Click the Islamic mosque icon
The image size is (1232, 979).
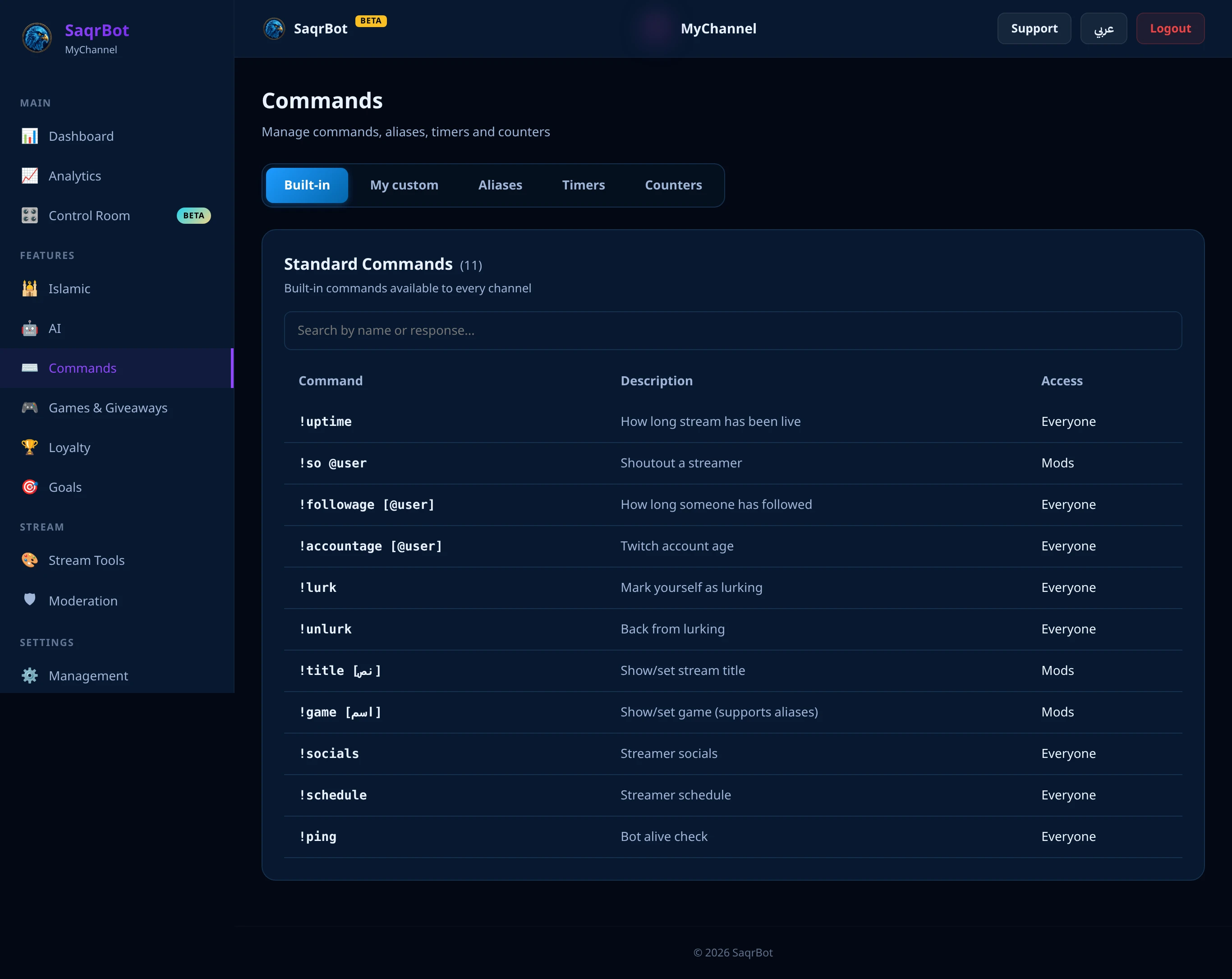[x=30, y=288]
